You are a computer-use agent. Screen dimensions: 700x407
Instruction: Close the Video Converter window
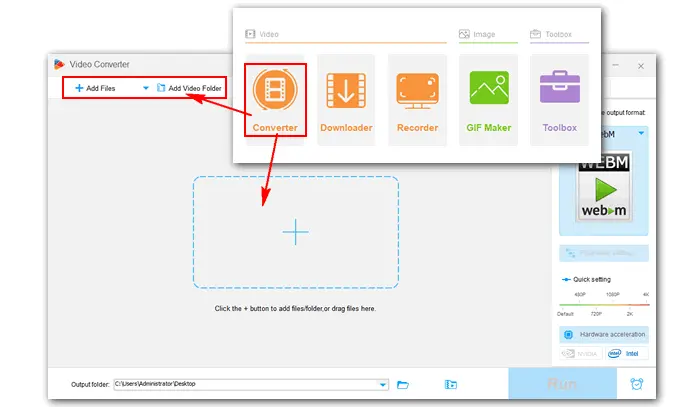point(641,66)
